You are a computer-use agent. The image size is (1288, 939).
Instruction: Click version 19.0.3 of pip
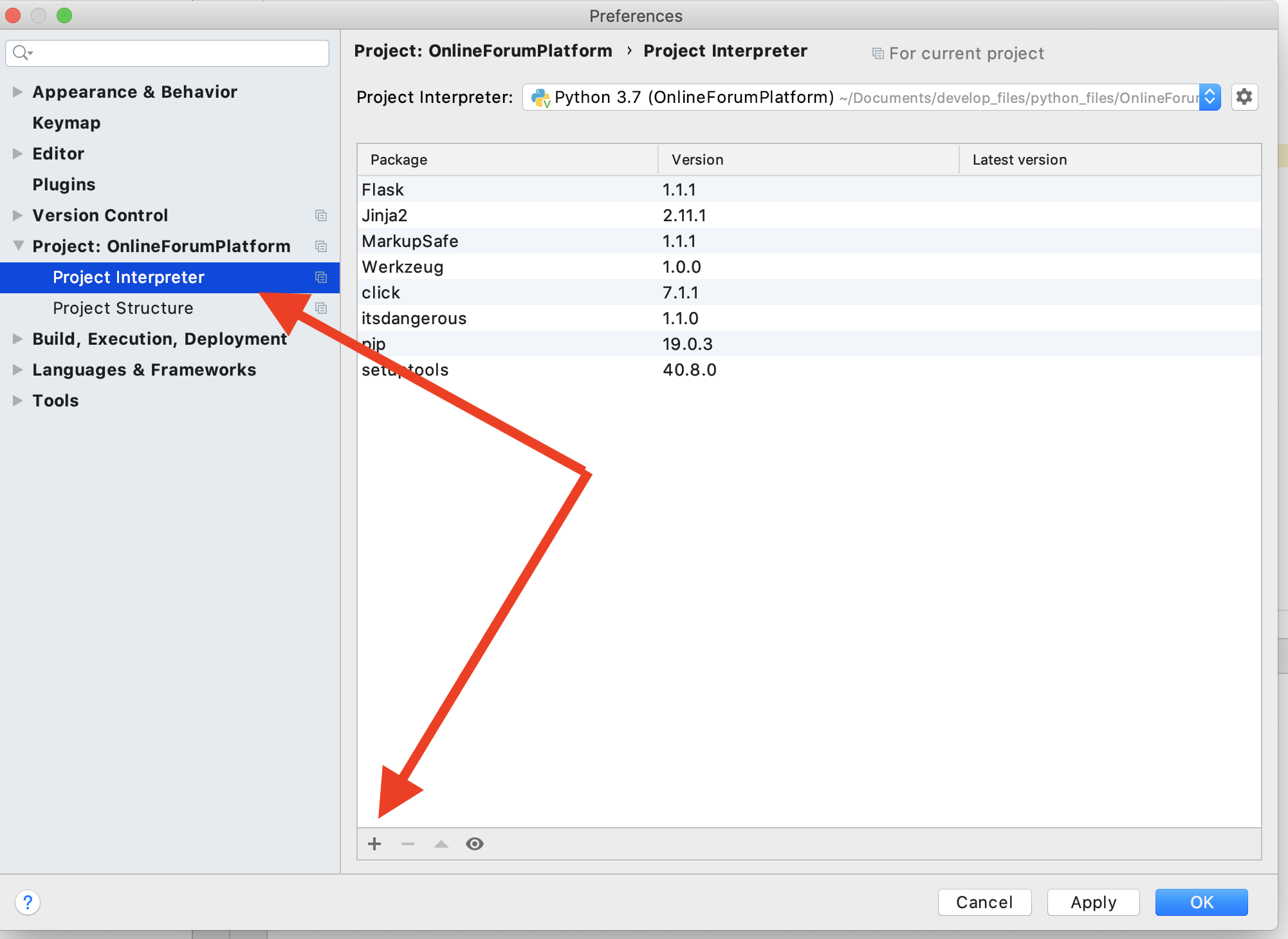[x=688, y=344]
